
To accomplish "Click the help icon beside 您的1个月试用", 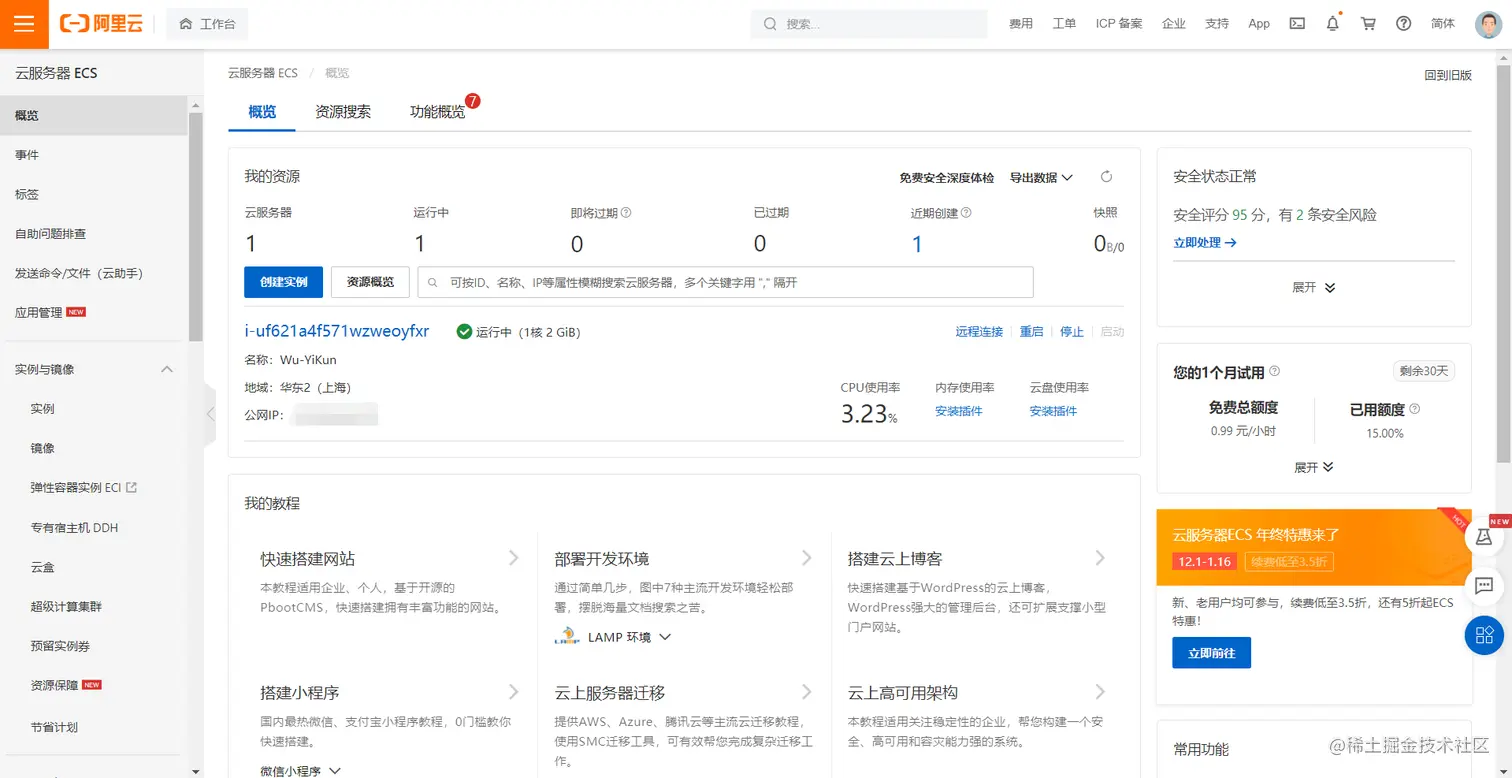I will tap(1274, 371).
